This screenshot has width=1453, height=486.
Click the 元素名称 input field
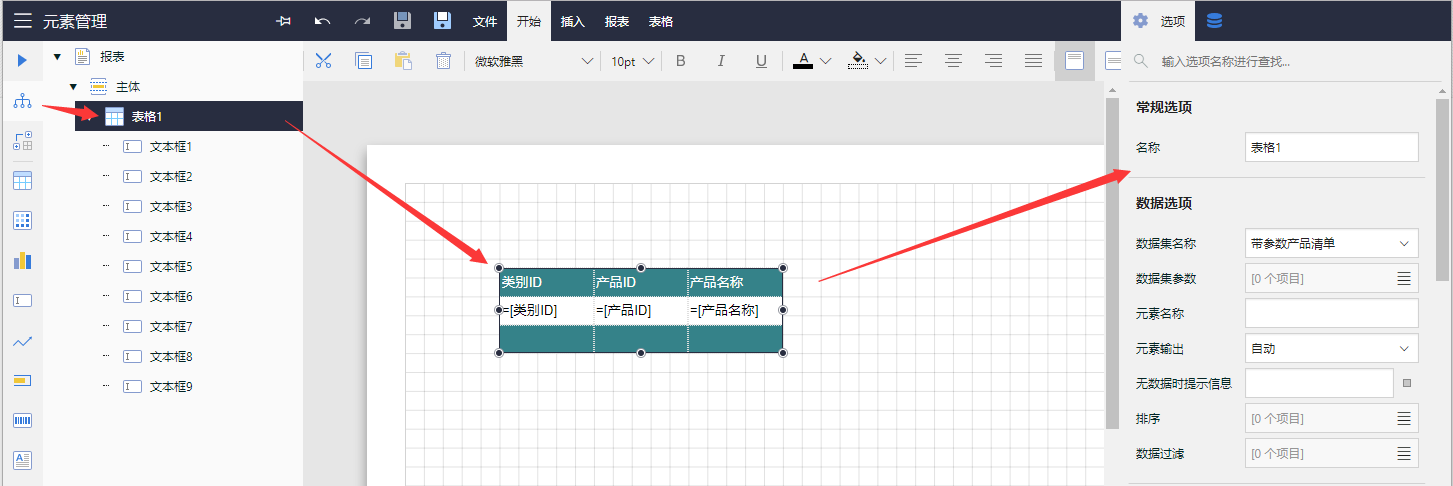click(1332, 313)
